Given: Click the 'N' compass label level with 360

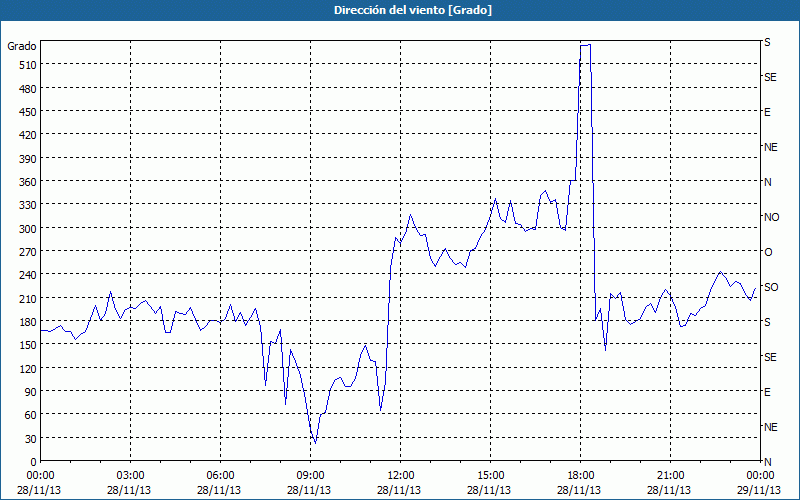Looking at the screenshot, I should [768, 182].
